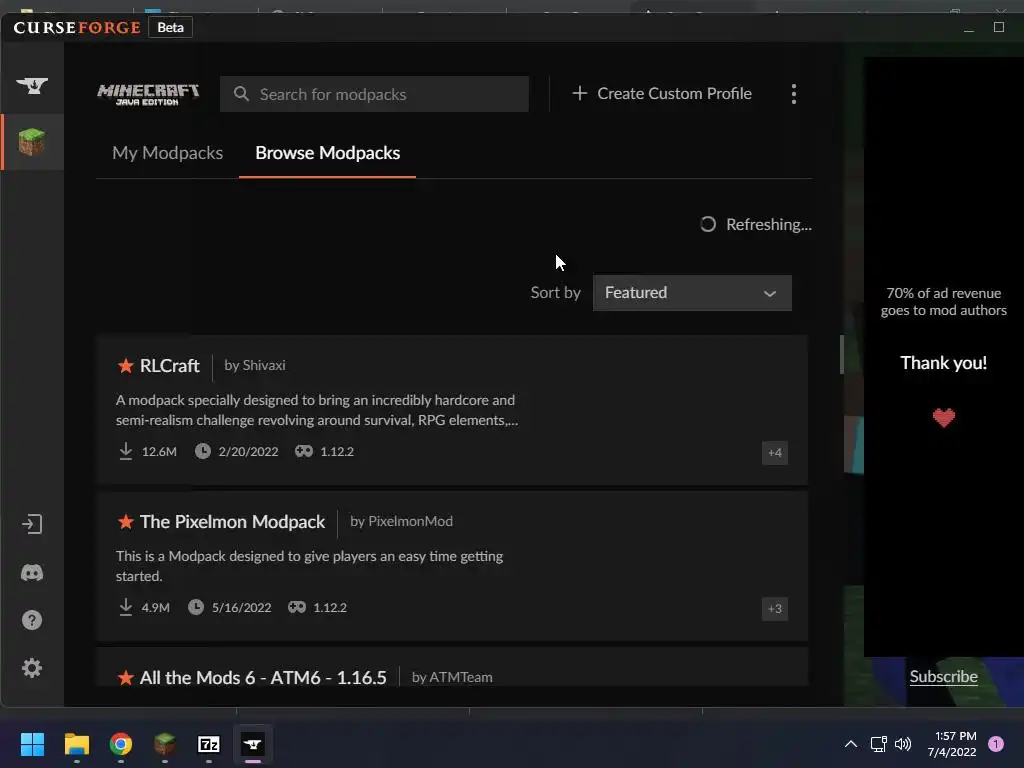Open the Discord icon in sidebar
Viewport: 1024px width, 768px height.
pos(32,573)
